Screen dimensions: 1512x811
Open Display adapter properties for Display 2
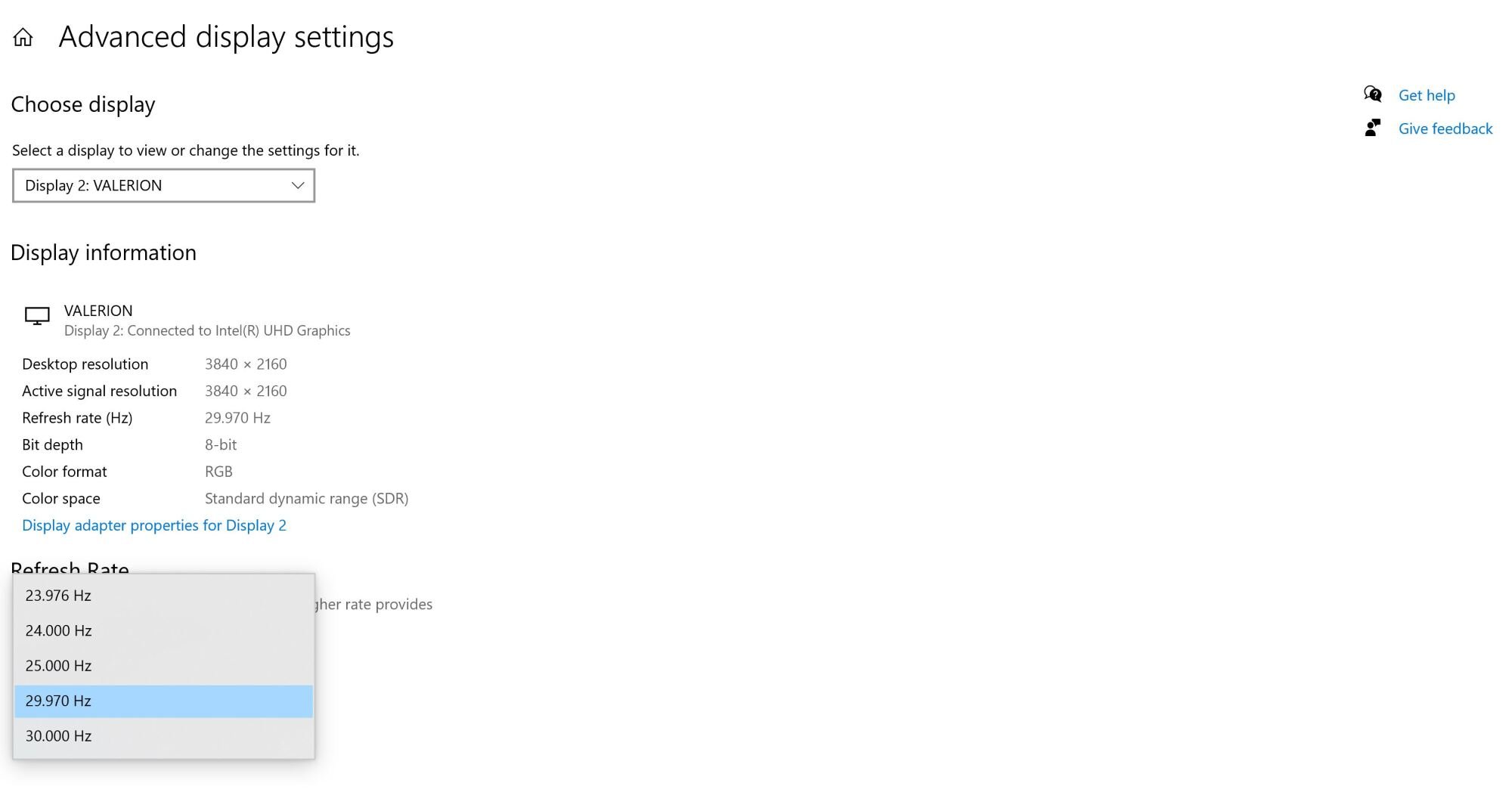tap(153, 525)
